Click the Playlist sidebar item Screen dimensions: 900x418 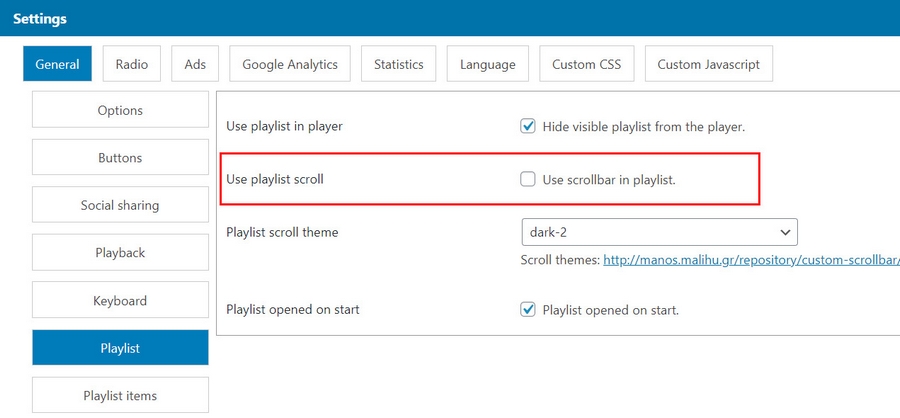click(x=120, y=348)
